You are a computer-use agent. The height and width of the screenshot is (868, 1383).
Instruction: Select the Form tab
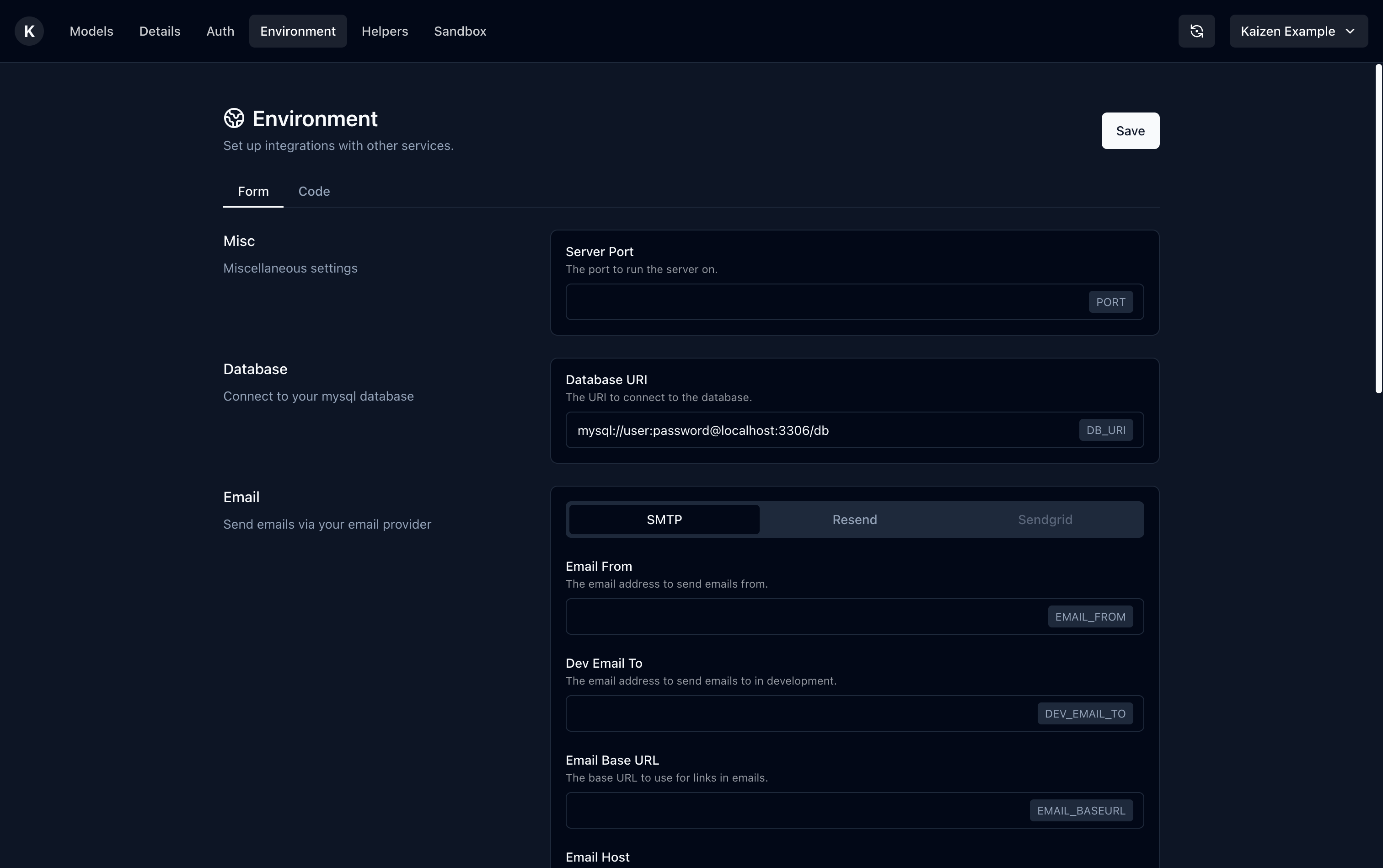[x=253, y=191]
